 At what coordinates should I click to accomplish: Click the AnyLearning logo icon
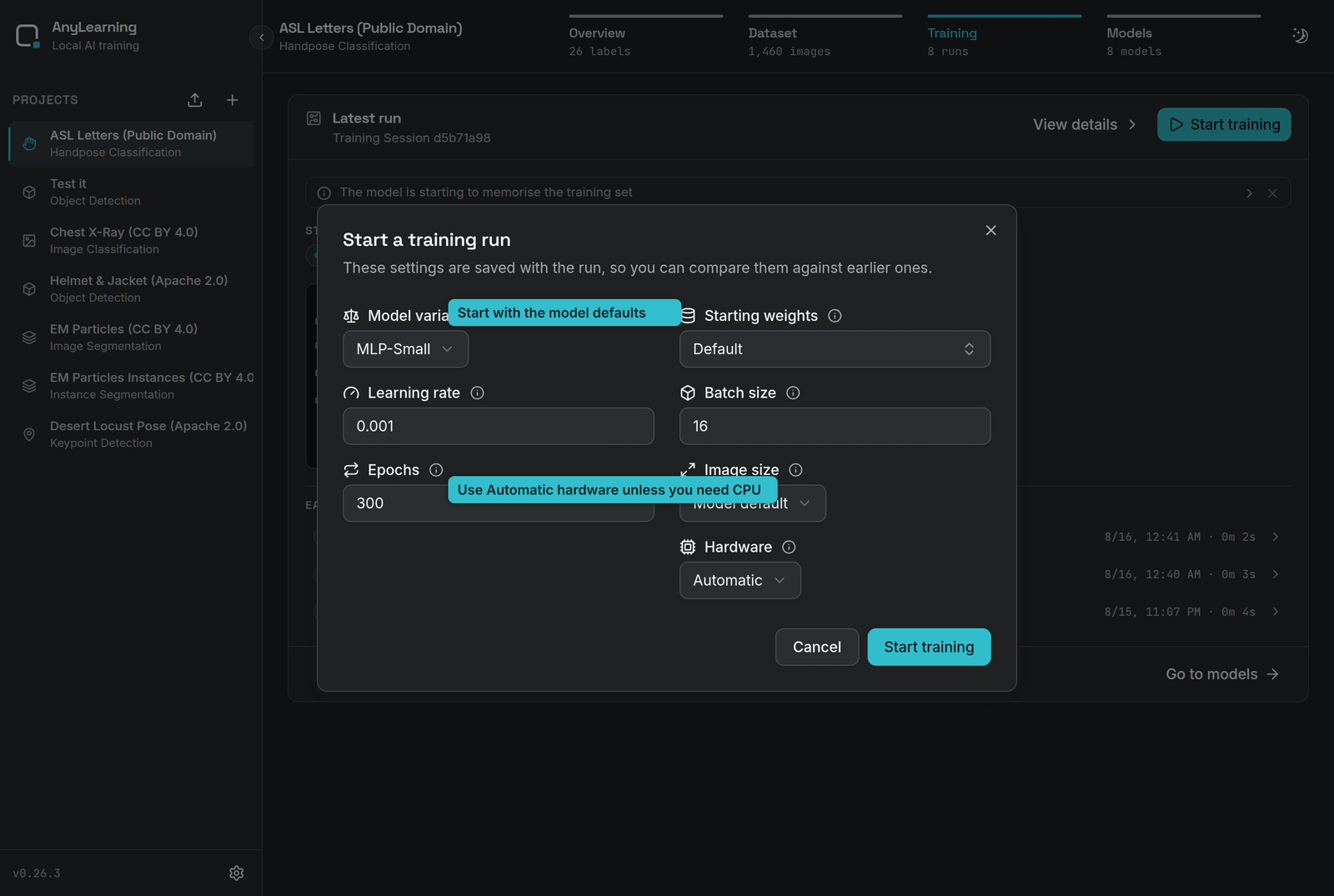pos(28,36)
